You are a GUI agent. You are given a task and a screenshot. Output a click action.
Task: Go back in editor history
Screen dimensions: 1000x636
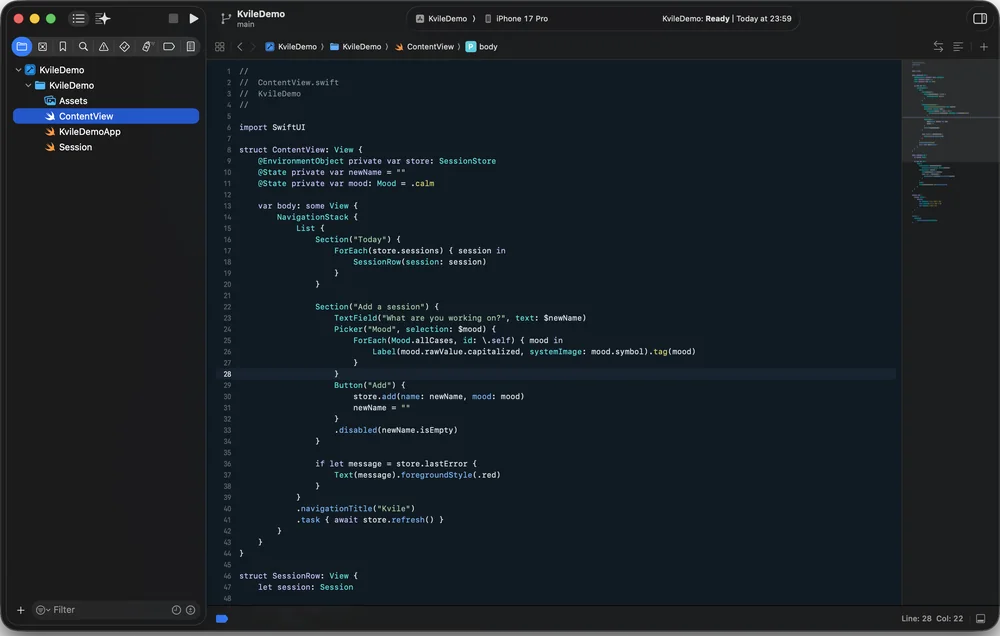click(x=240, y=47)
